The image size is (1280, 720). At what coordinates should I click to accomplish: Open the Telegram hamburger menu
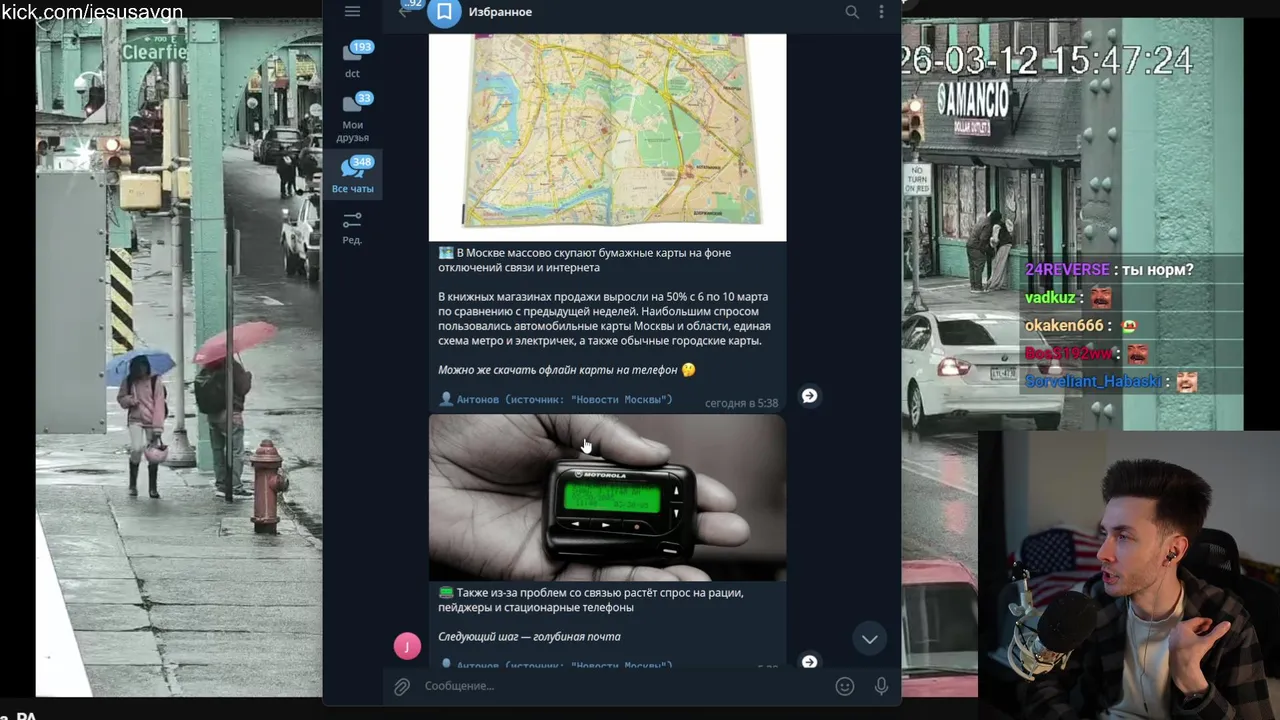(x=352, y=12)
